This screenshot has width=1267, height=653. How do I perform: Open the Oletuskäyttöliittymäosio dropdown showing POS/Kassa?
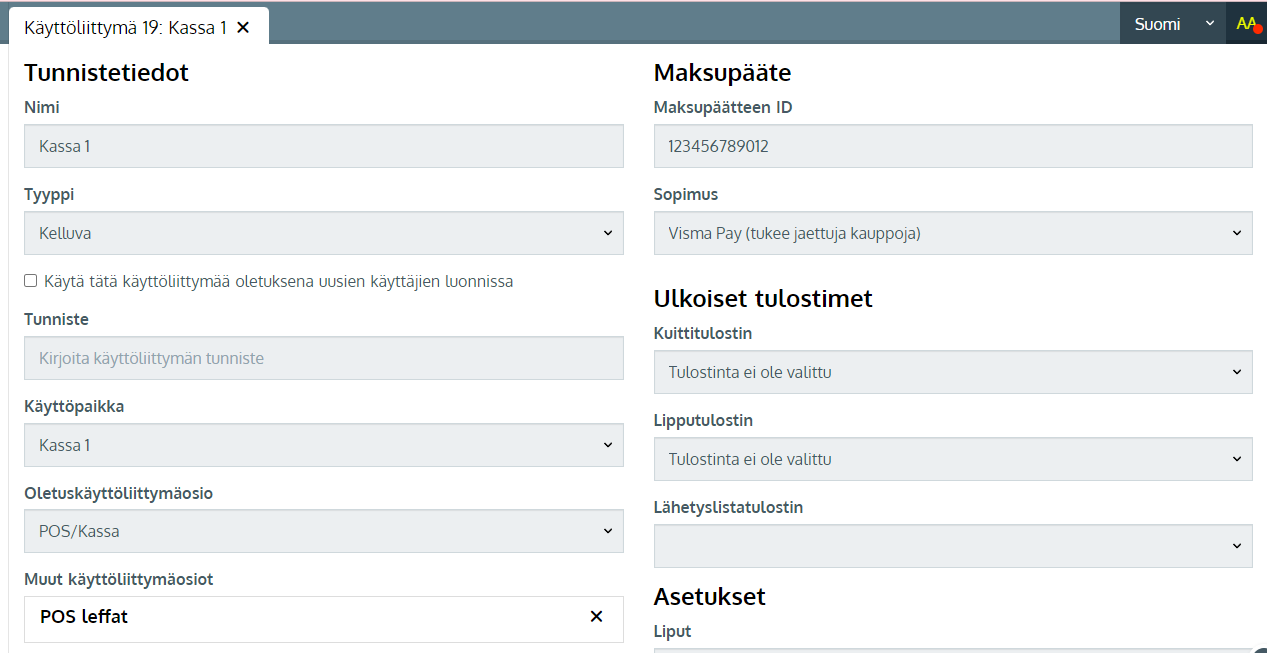(324, 531)
